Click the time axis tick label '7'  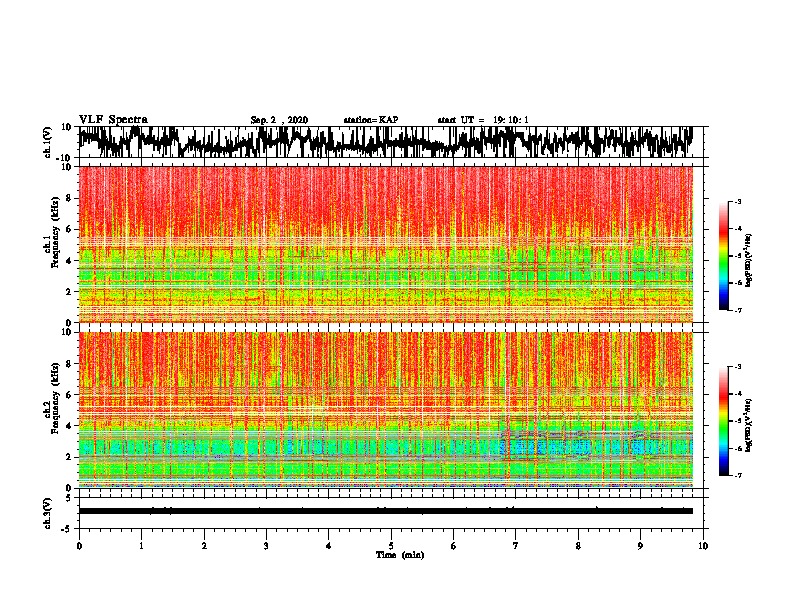pos(516,546)
